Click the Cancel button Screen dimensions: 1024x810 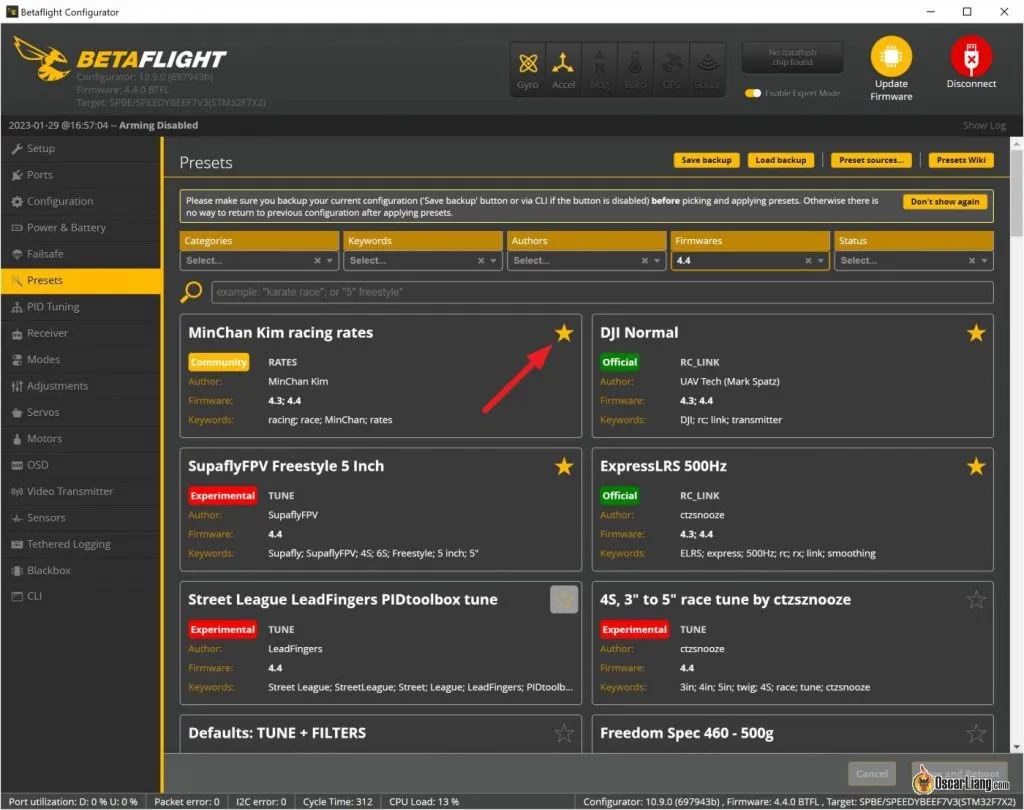click(x=871, y=774)
